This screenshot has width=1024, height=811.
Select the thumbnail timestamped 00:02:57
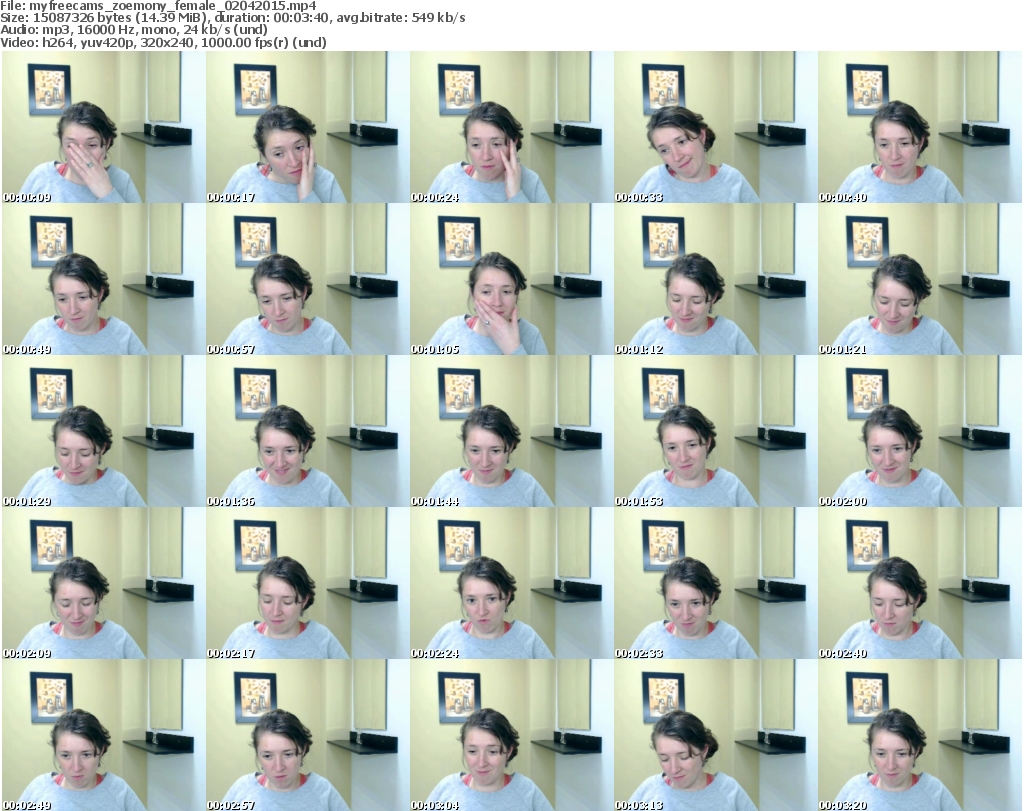[308, 735]
